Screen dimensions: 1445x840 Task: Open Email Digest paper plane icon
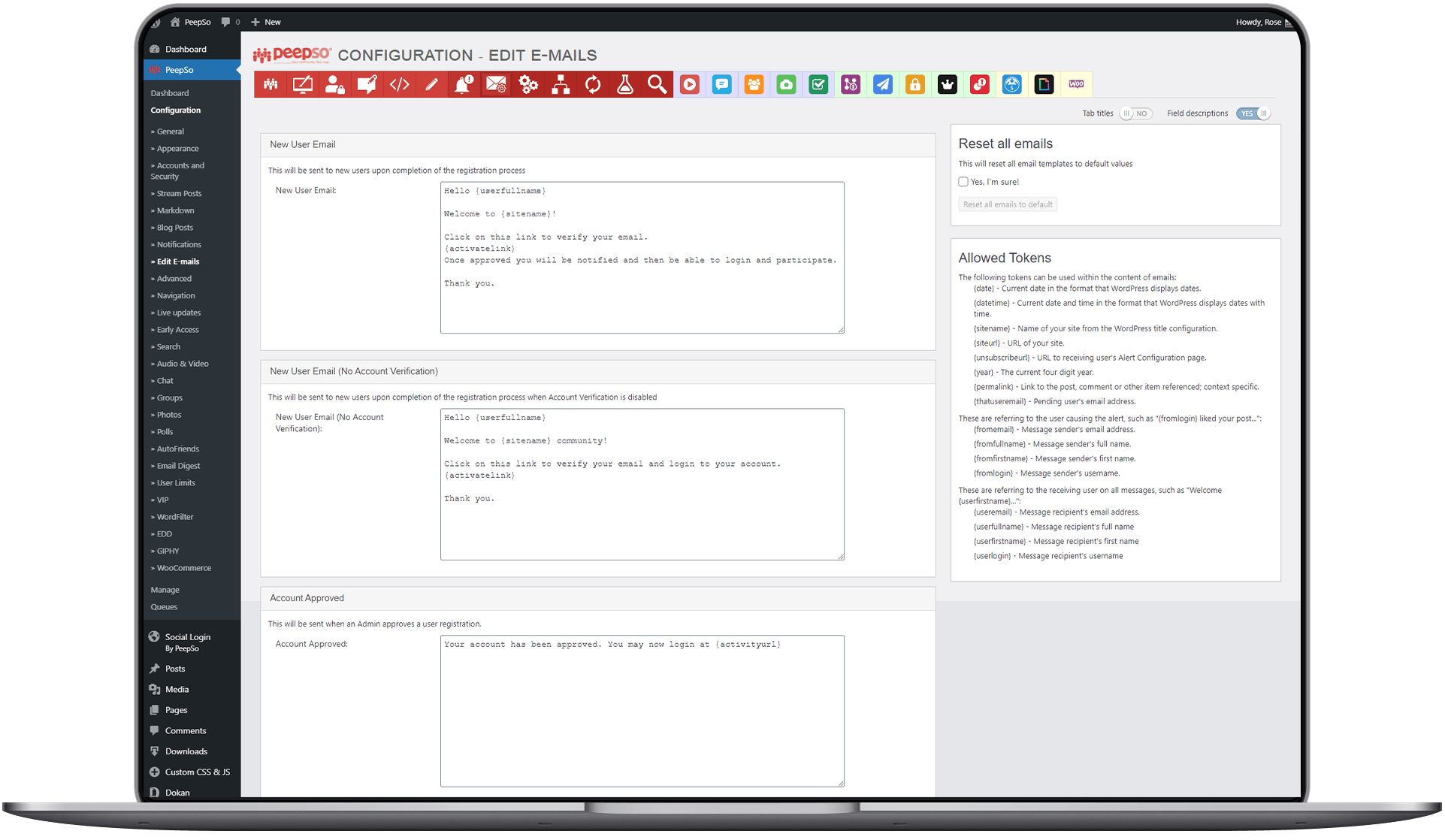coord(884,85)
